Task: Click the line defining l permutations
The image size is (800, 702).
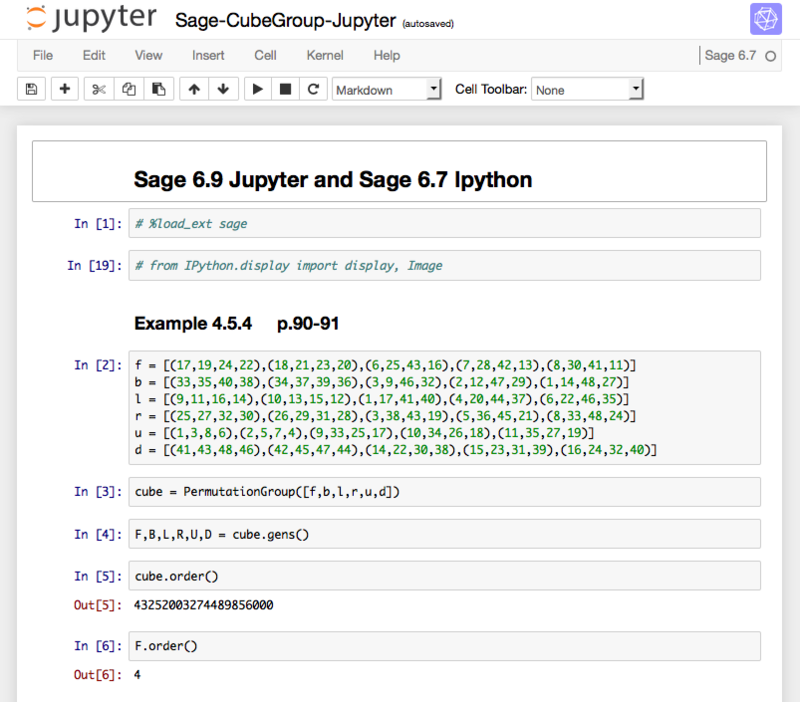Action: pos(382,399)
